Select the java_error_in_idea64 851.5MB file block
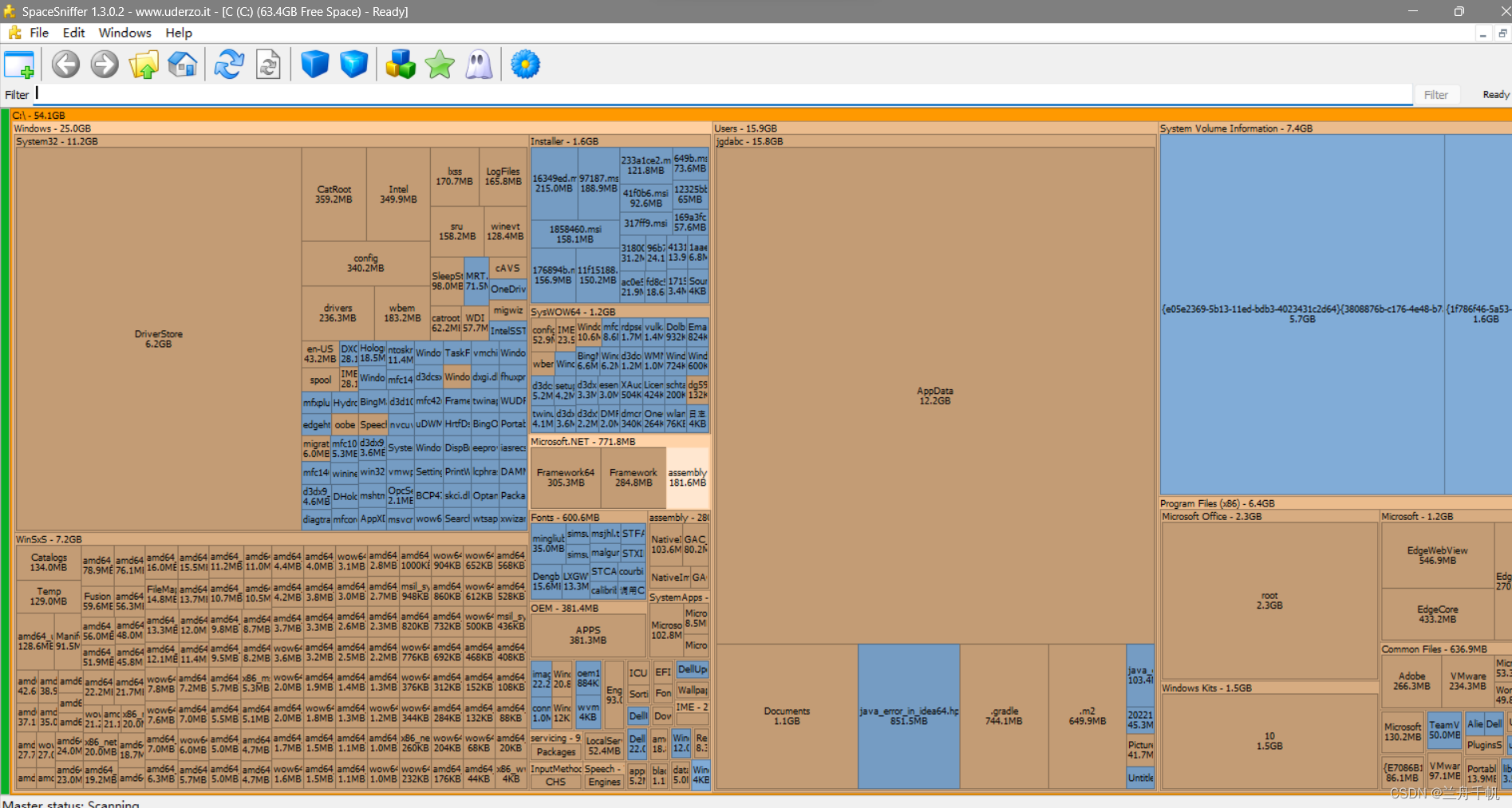 (x=909, y=715)
